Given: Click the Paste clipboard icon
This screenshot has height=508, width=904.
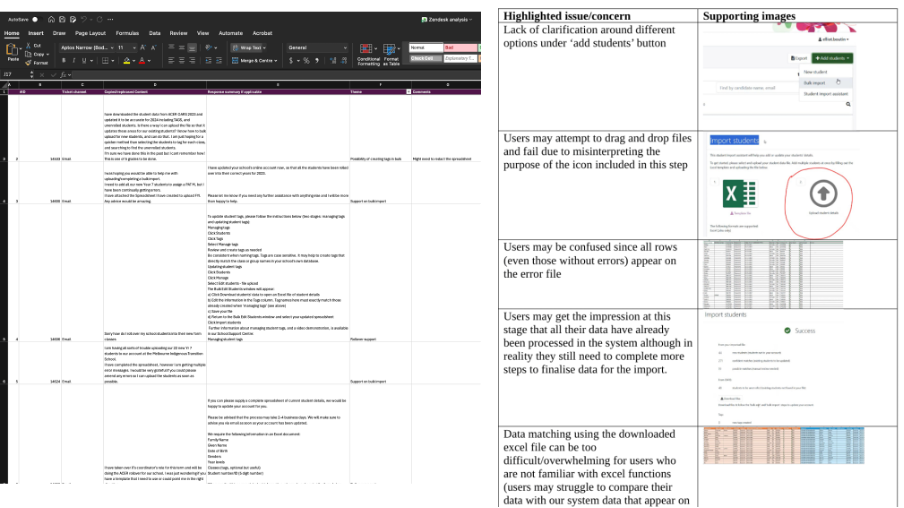Looking at the screenshot, I should (12, 51).
